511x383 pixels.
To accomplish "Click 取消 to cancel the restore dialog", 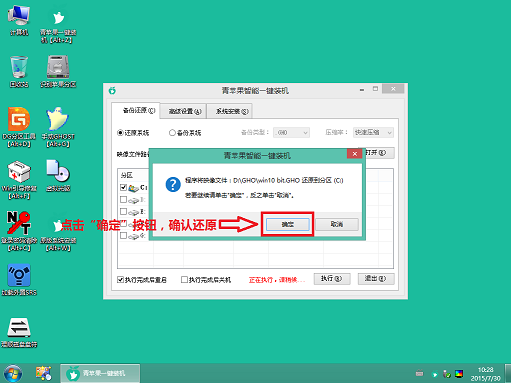I will (x=337, y=224).
